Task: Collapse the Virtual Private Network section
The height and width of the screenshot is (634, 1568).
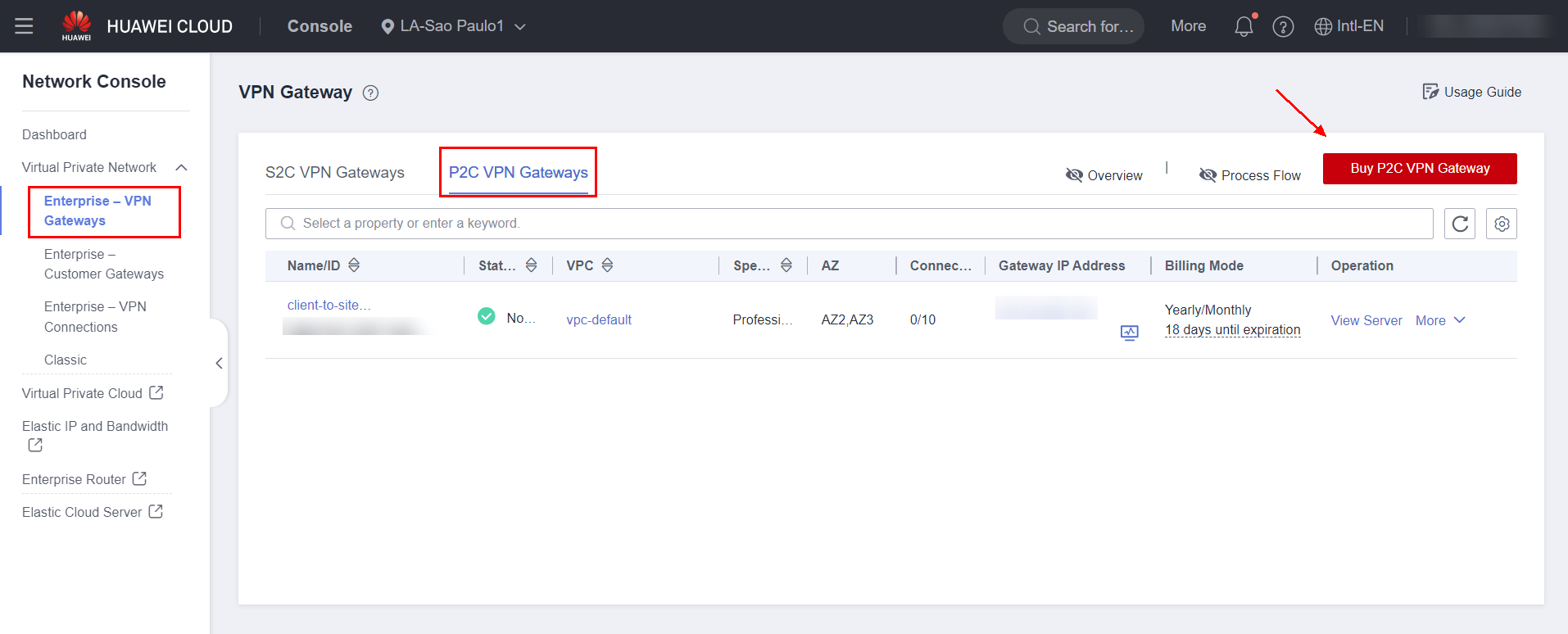Action: tap(181, 168)
